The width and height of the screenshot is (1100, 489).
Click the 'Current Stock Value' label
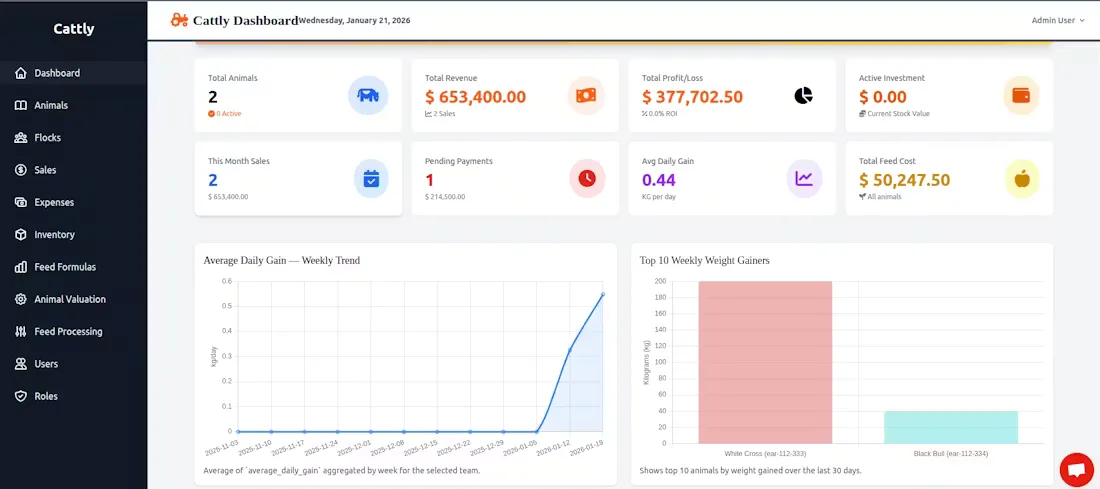pos(894,114)
